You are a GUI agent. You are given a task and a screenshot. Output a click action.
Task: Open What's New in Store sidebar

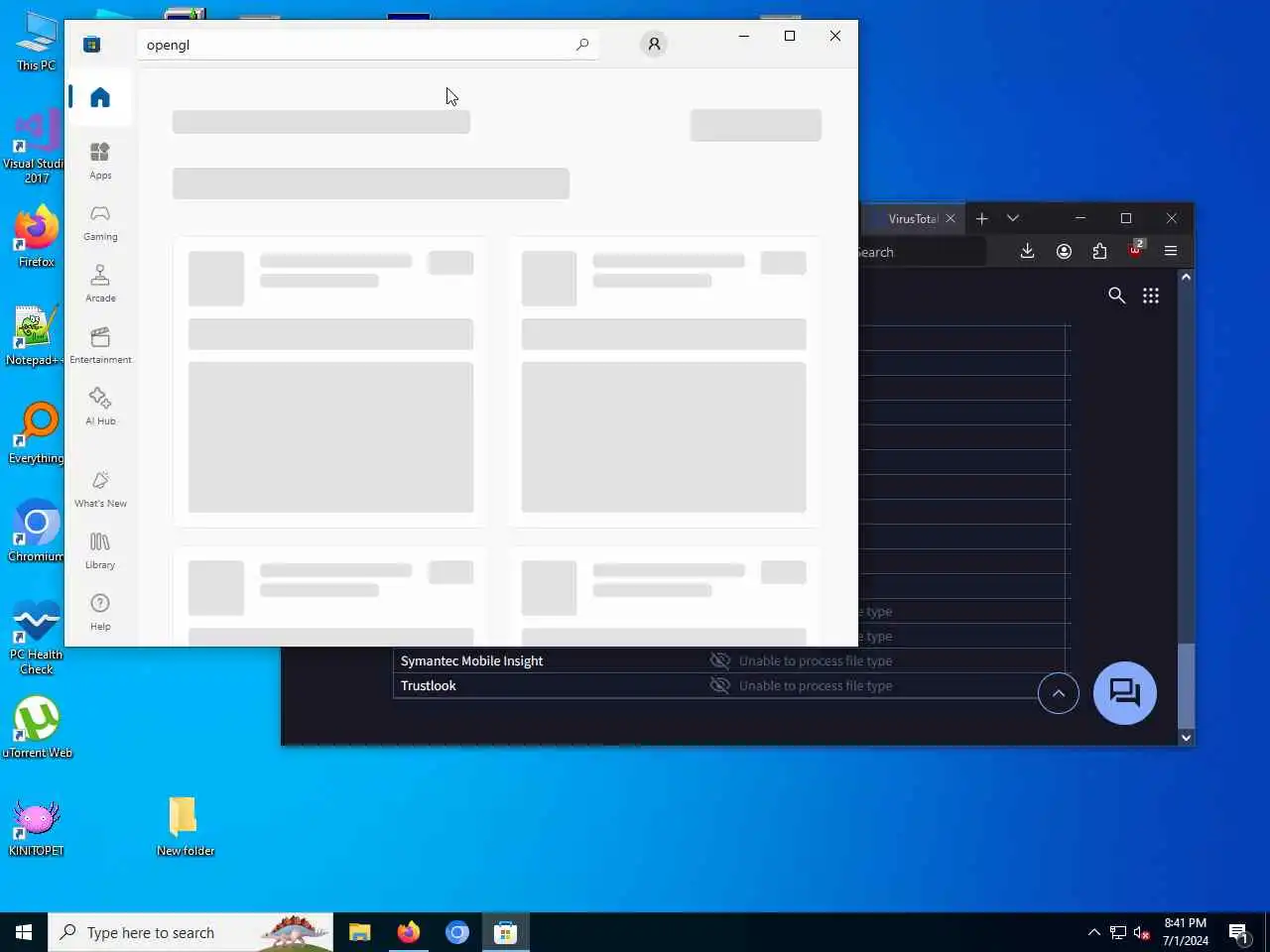[x=100, y=489]
